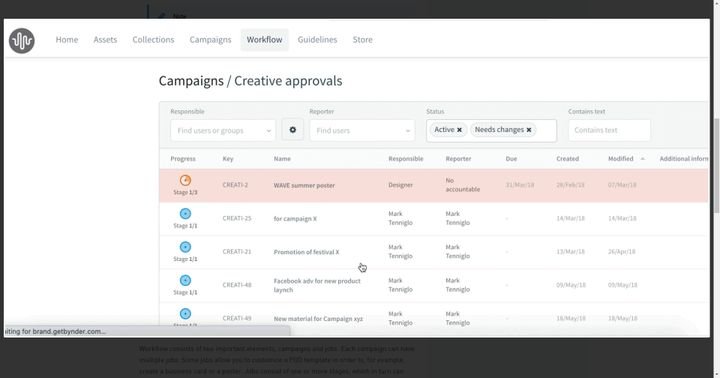720x378 pixels.
Task: Open the job named for campaign X
Action: pyautogui.click(x=295, y=219)
